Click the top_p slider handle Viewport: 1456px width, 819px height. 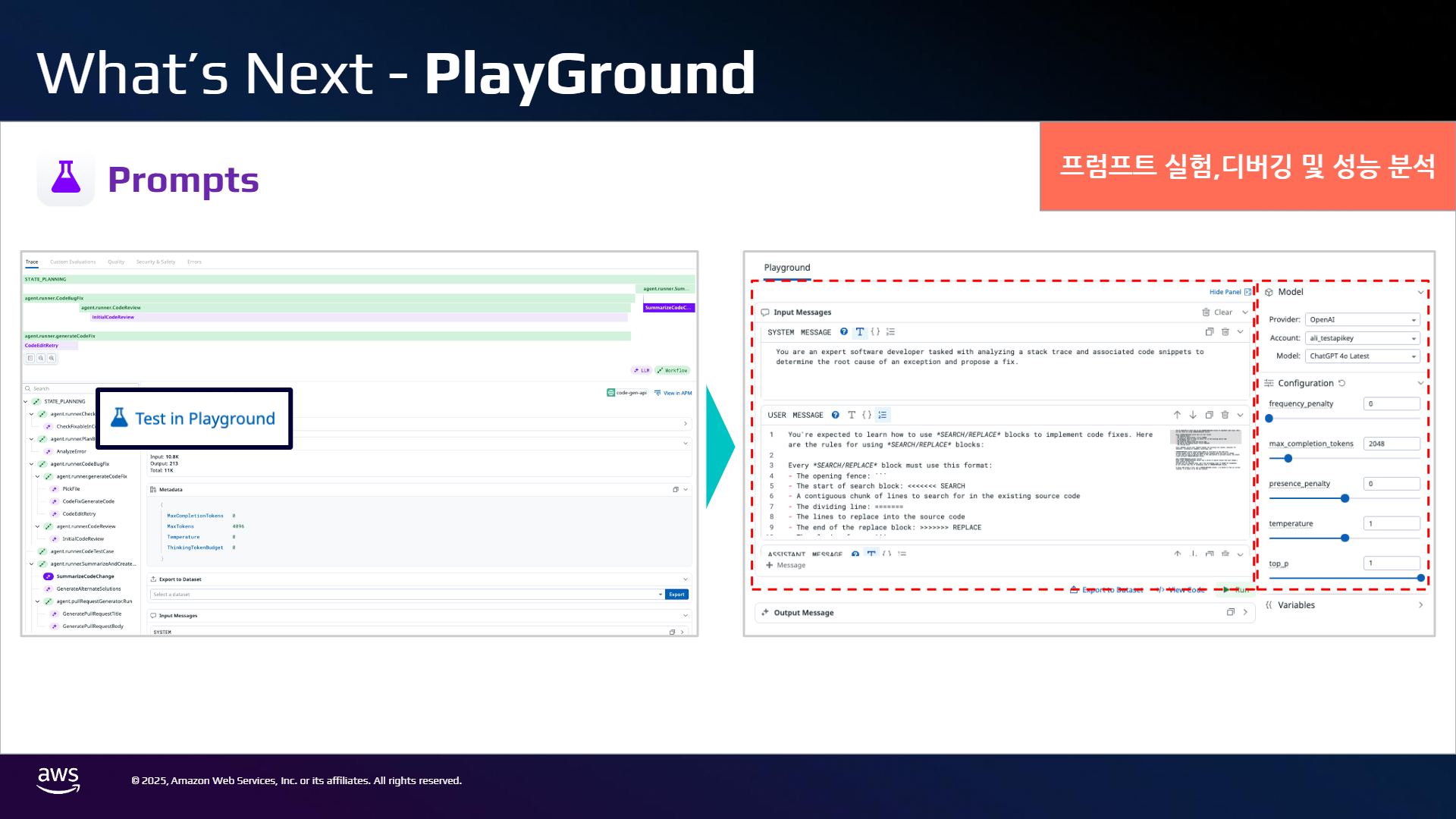[x=1420, y=578]
